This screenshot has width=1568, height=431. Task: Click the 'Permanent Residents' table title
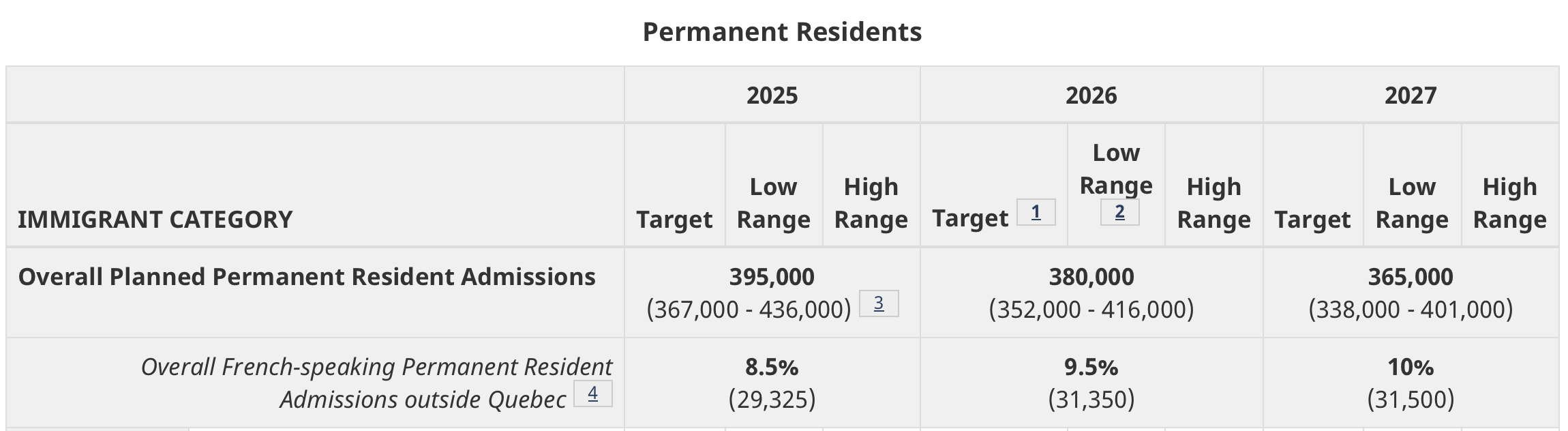click(782, 32)
